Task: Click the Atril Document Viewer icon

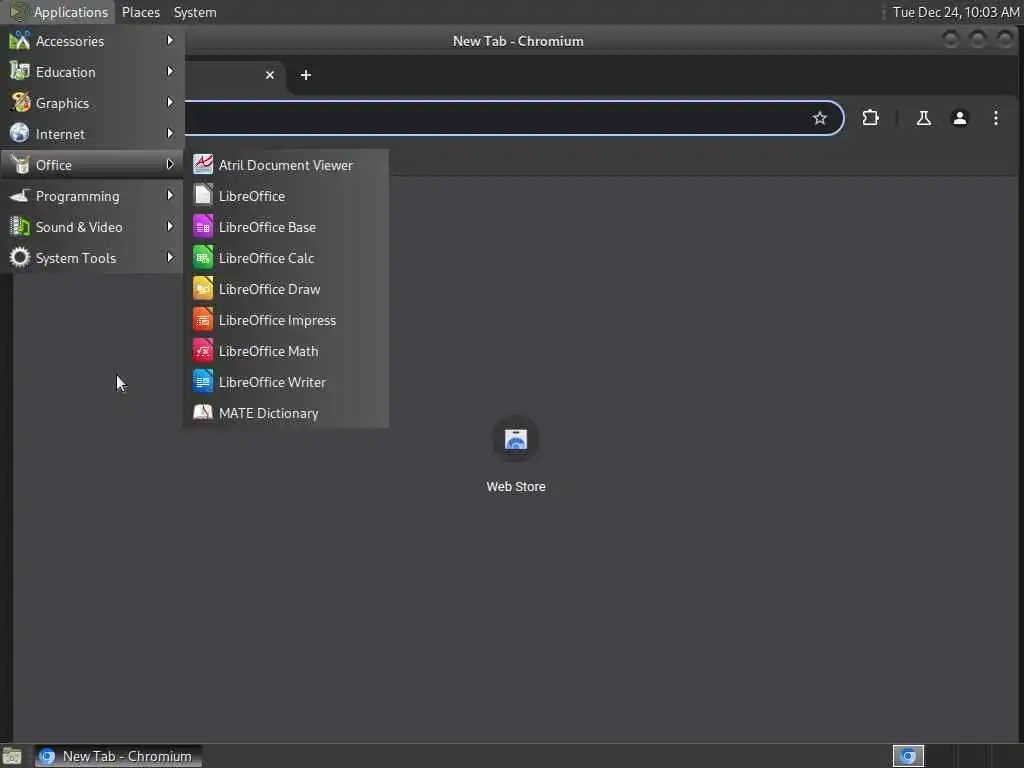Action: pyautogui.click(x=203, y=165)
